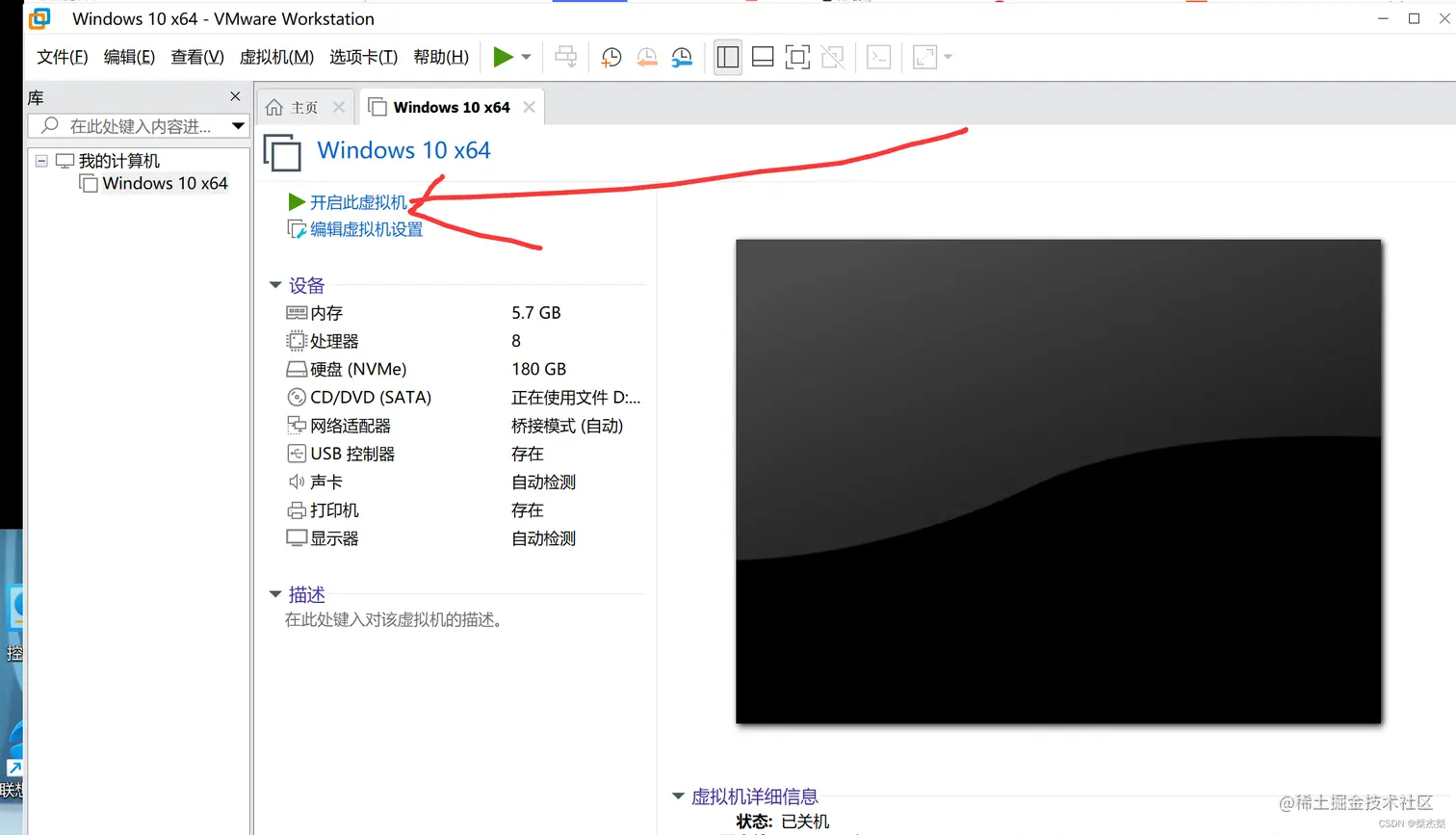Close the 主页 tab
The image size is (1456, 835).
click(x=339, y=107)
